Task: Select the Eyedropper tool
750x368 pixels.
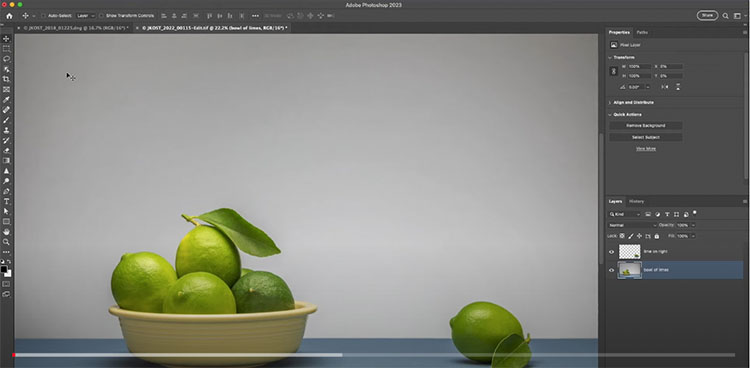Action: click(x=6, y=100)
